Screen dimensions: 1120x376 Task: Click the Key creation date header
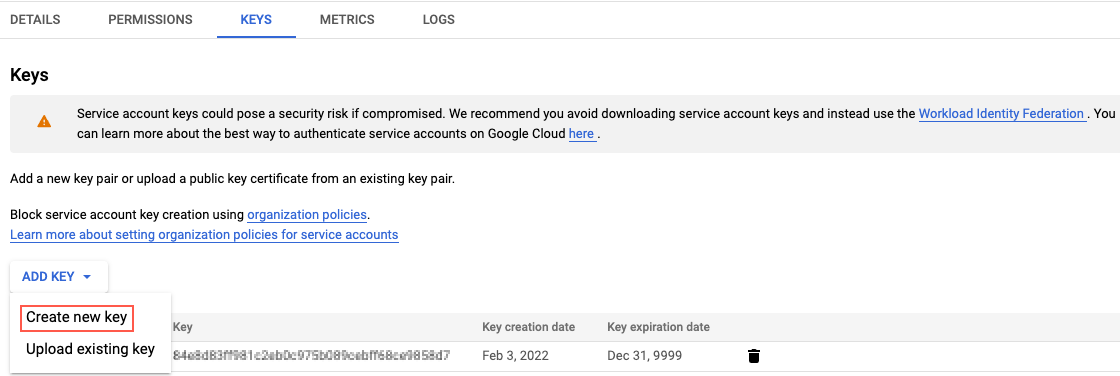(x=529, y=327)
